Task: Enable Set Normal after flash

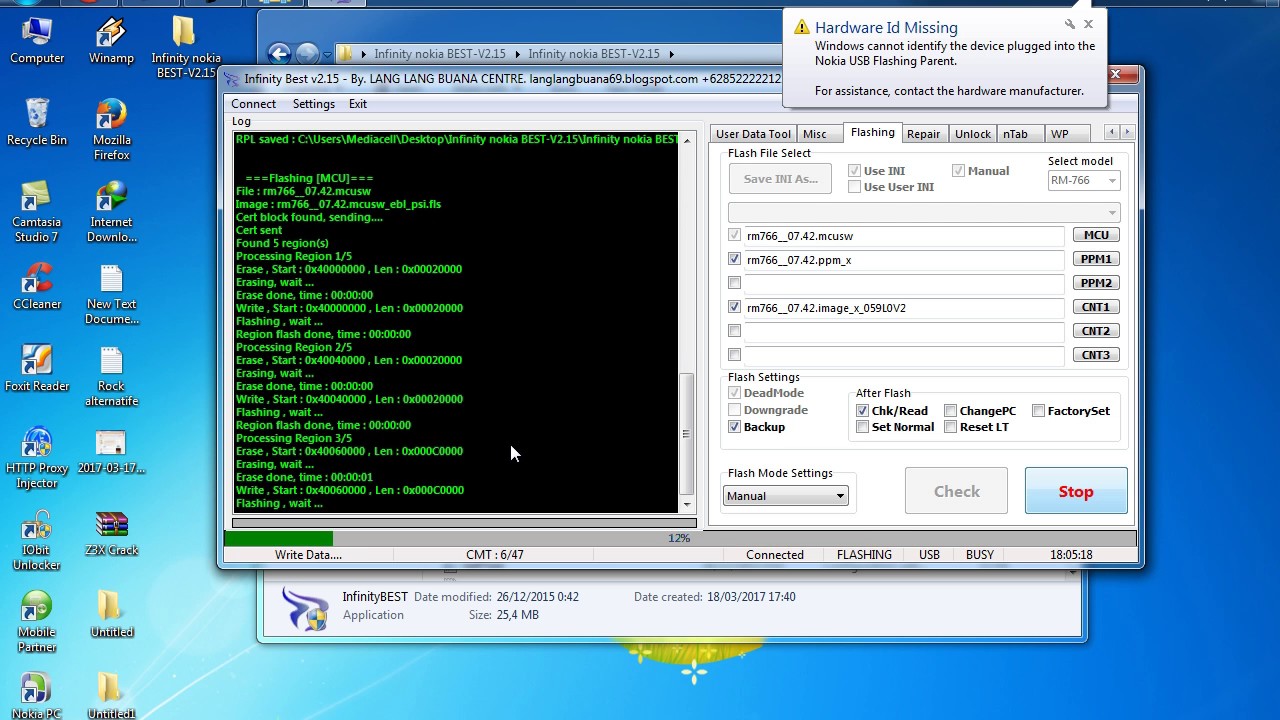Action: (863, 427)
